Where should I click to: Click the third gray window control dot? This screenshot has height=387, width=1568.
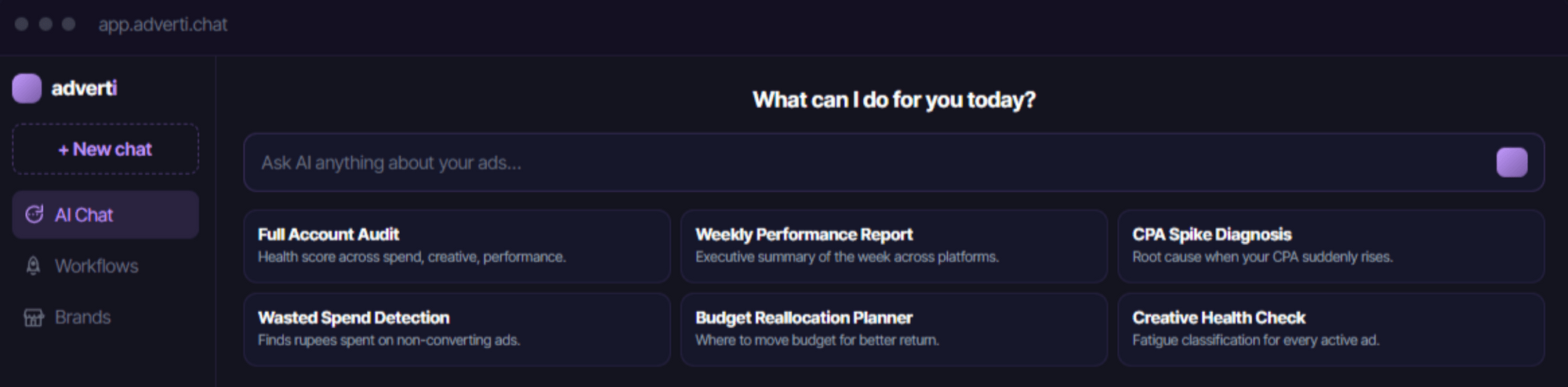69,24
